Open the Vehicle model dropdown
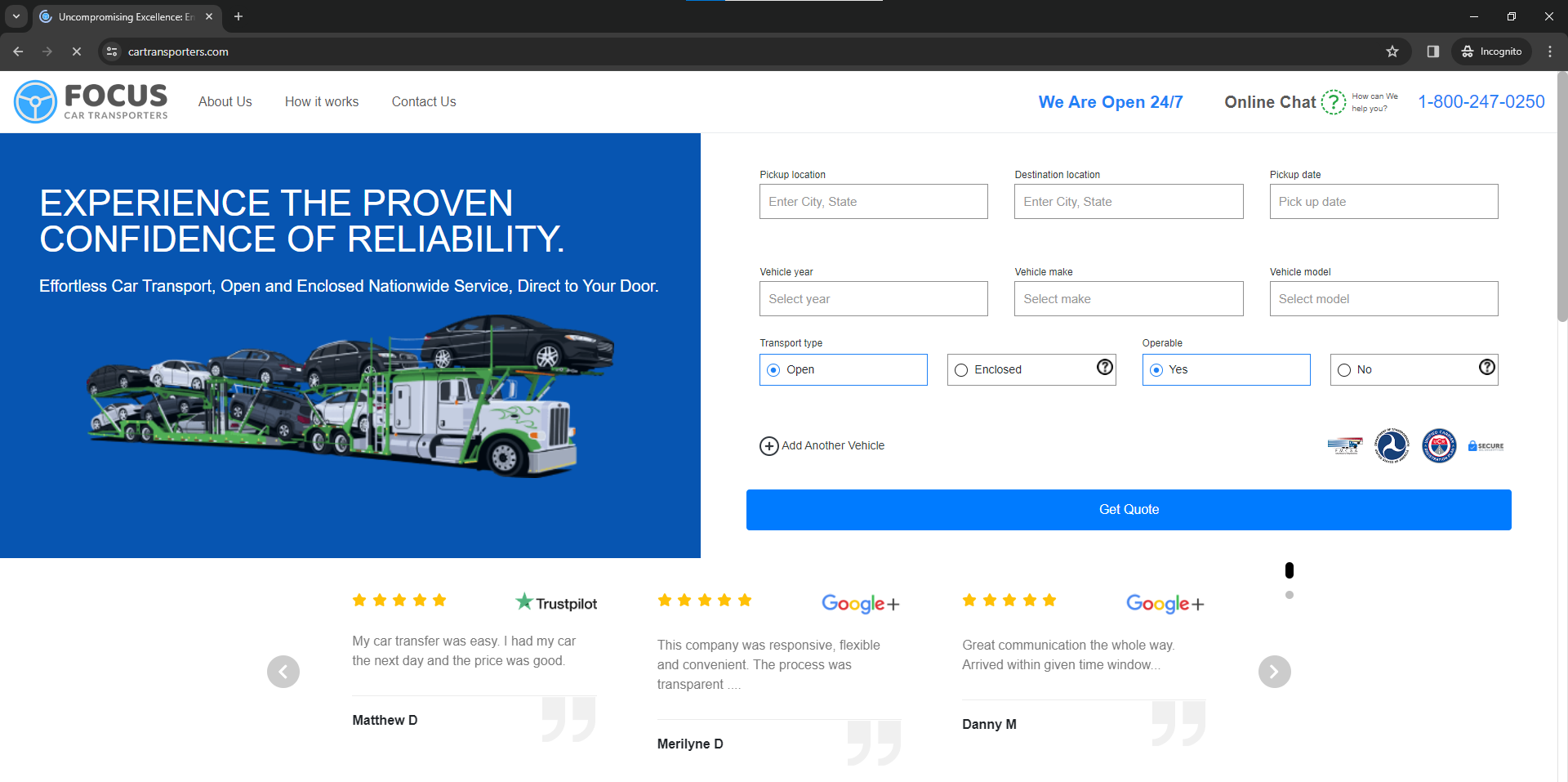 coord(1383,298)
